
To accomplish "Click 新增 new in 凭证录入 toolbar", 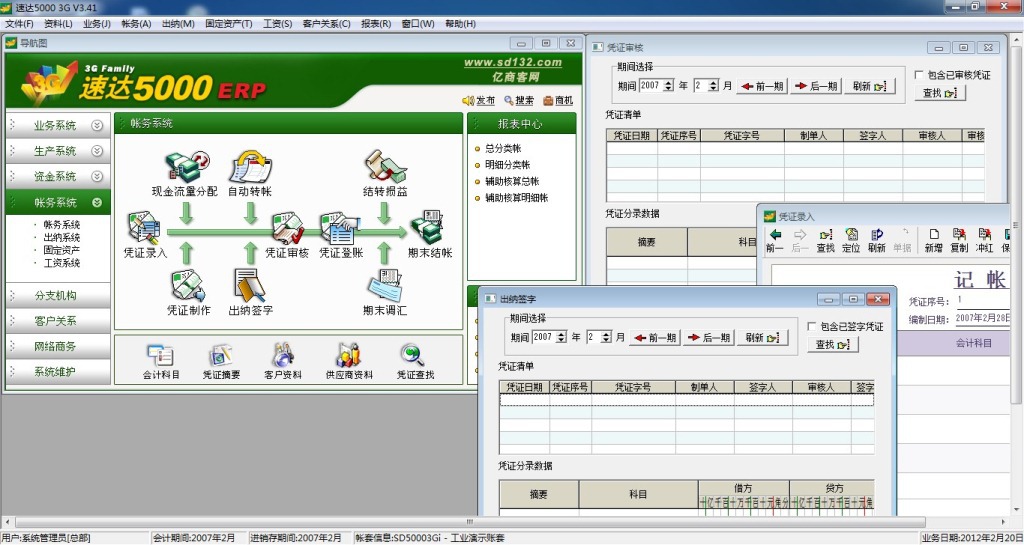I will click(933, 240).
